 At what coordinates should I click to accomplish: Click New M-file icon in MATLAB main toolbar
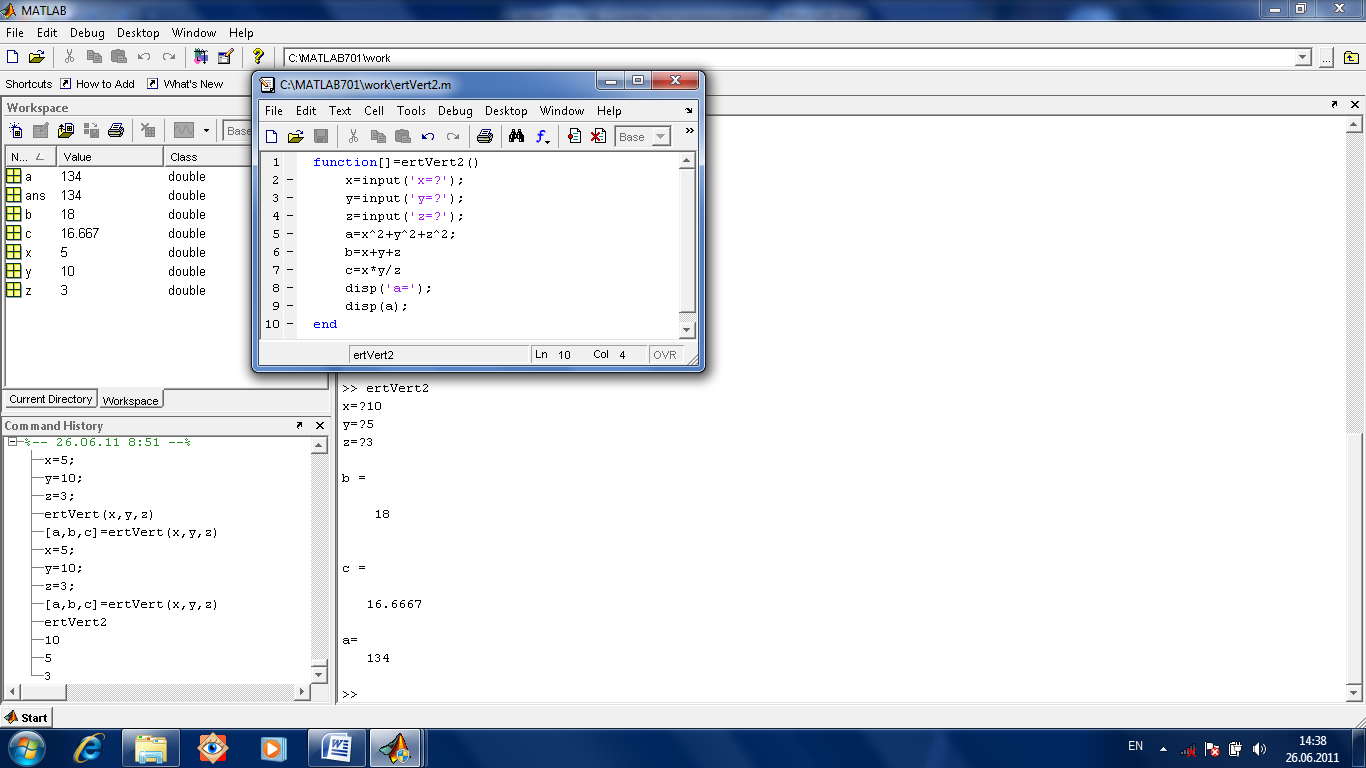pos(13,57)
